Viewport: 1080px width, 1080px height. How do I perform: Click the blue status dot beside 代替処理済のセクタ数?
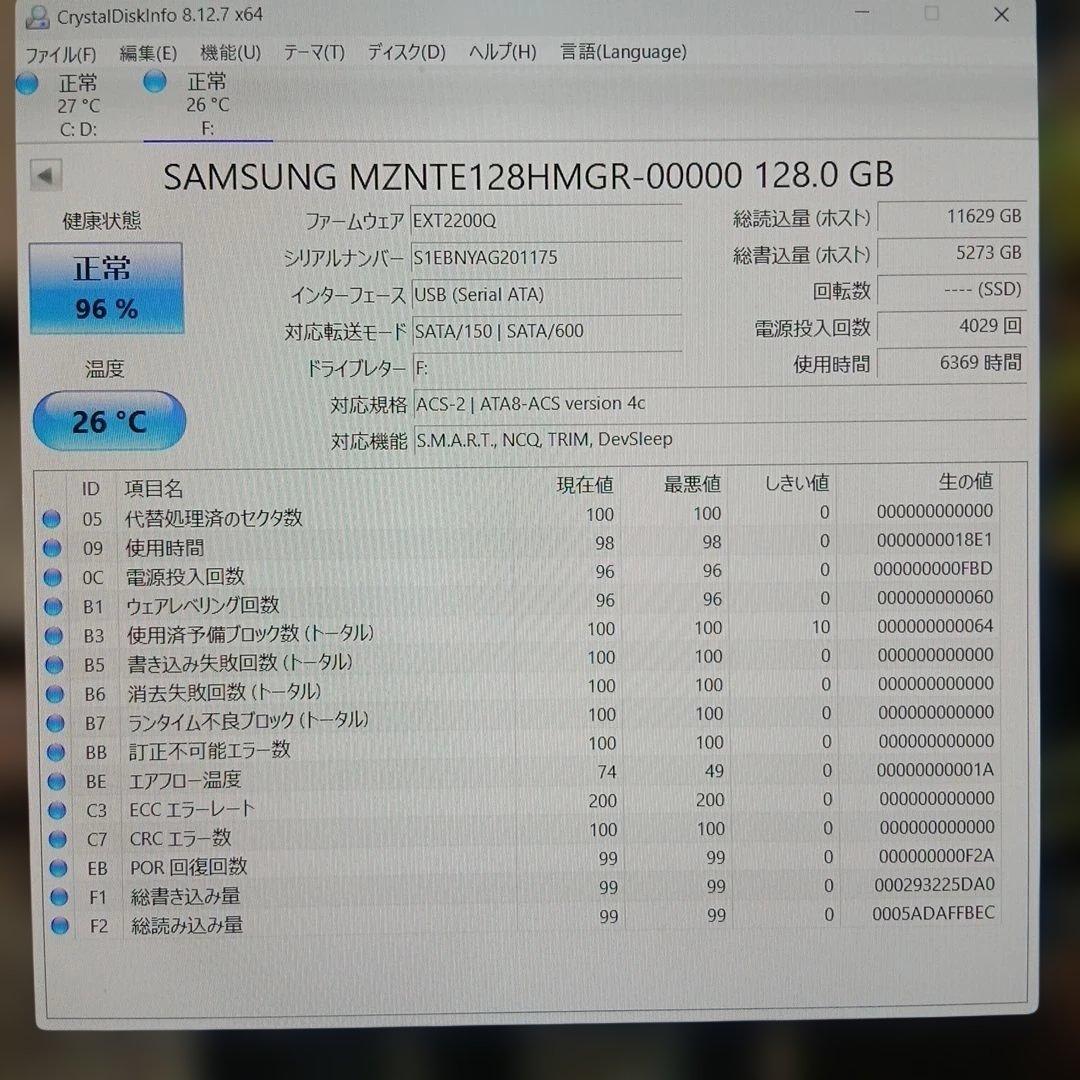[53, 518]
